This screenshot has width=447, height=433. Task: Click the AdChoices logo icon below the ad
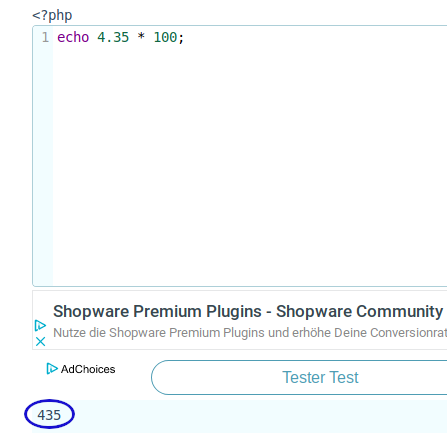click(x=52, y=369)
